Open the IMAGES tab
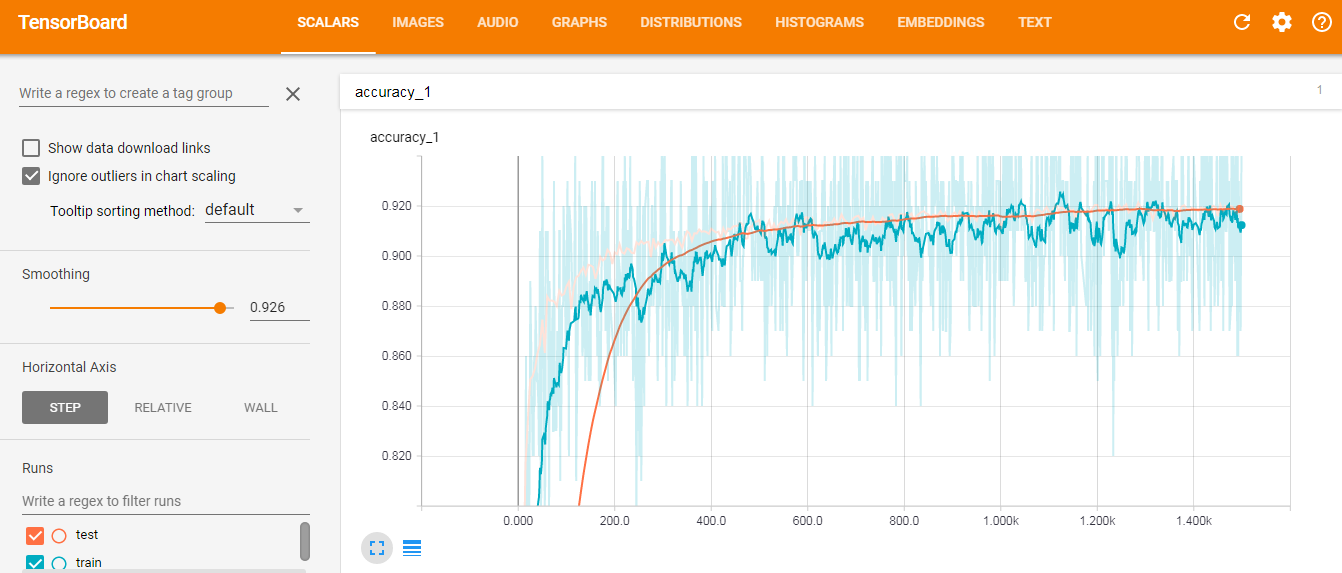 (418, 22)
